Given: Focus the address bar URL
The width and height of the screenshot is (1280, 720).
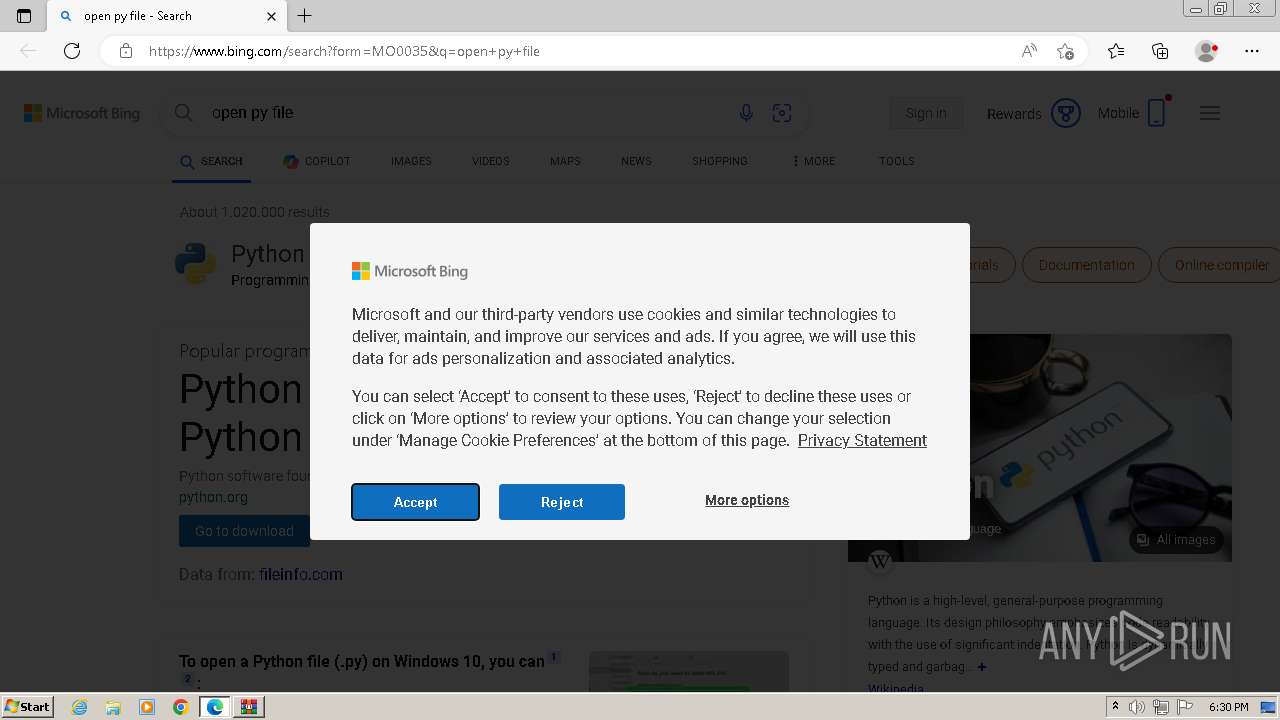Looking at the screenshot, I should click(x=344, y=51).
